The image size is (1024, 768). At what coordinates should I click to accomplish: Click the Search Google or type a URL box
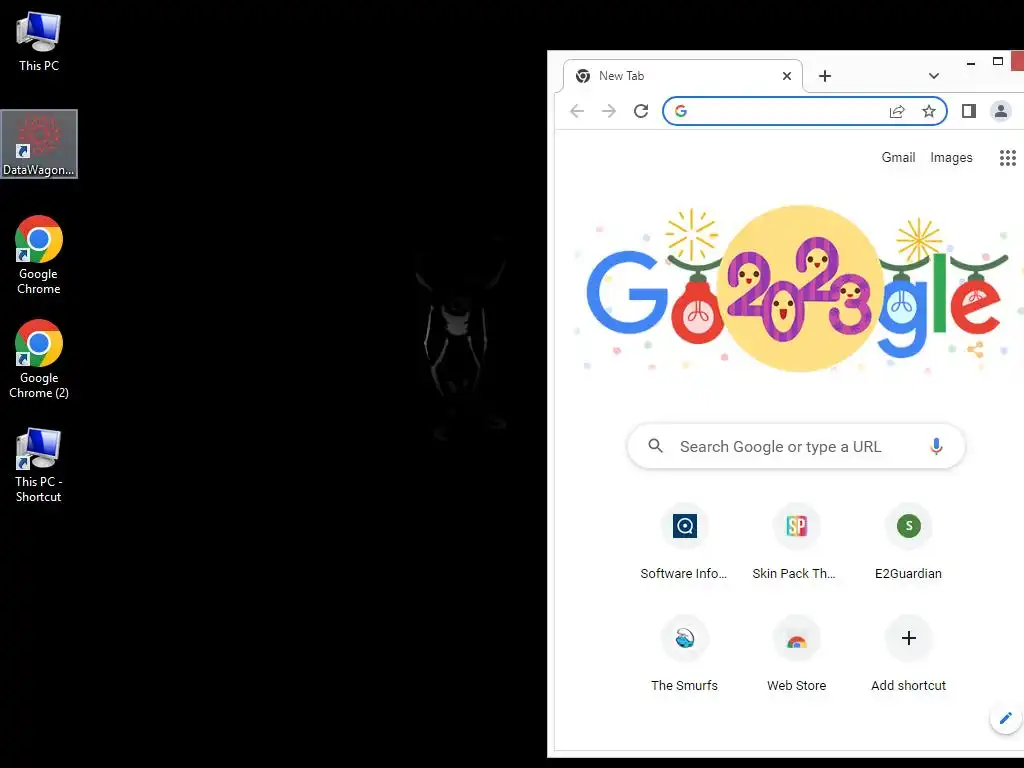click(796, 446)
